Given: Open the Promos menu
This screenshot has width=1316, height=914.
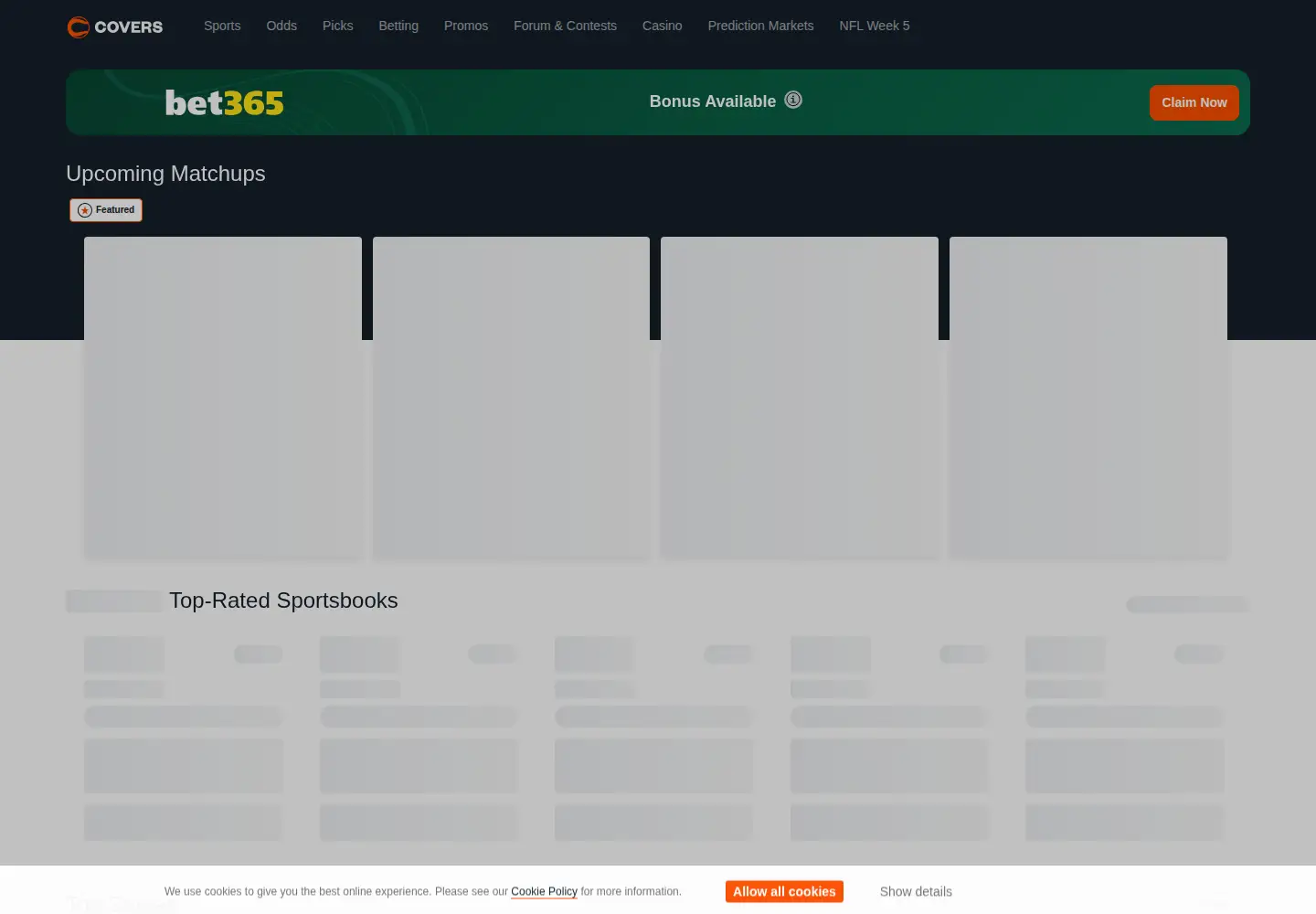Looking at the screenshot, I should point(466,26).
